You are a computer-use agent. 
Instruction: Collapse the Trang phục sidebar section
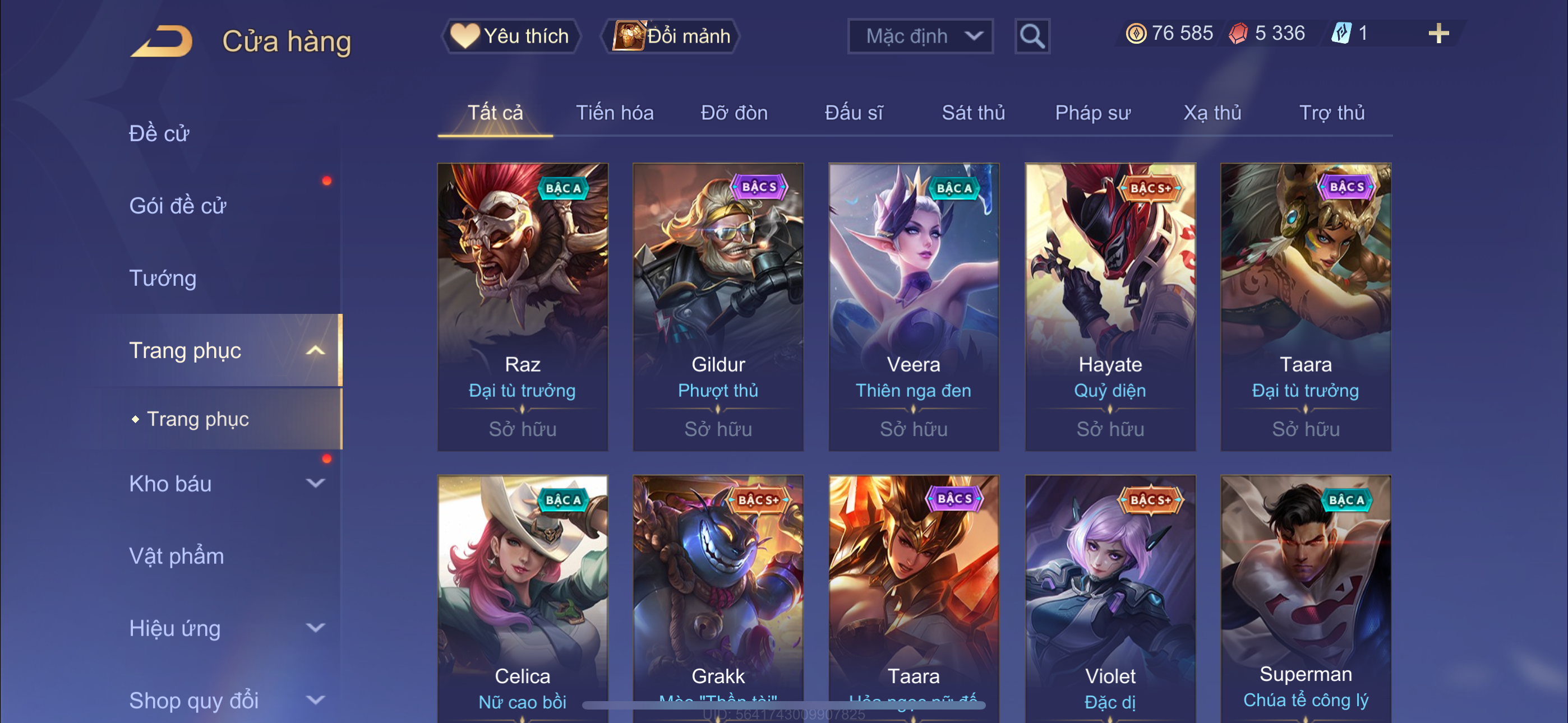[x=315, y=350]
